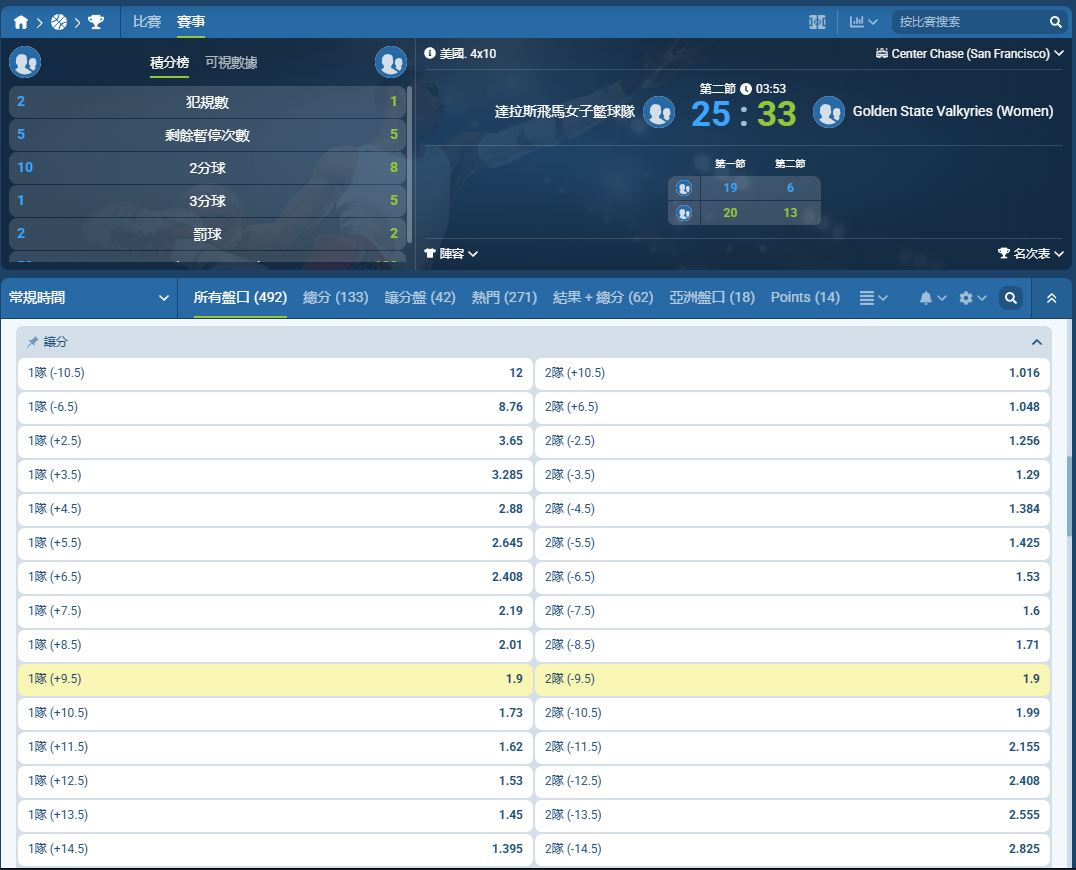The image size is (1076, 870).
Task: Select the 讓分盤 (42) tab
Action: pyautogui.click(x=420, y=298)
